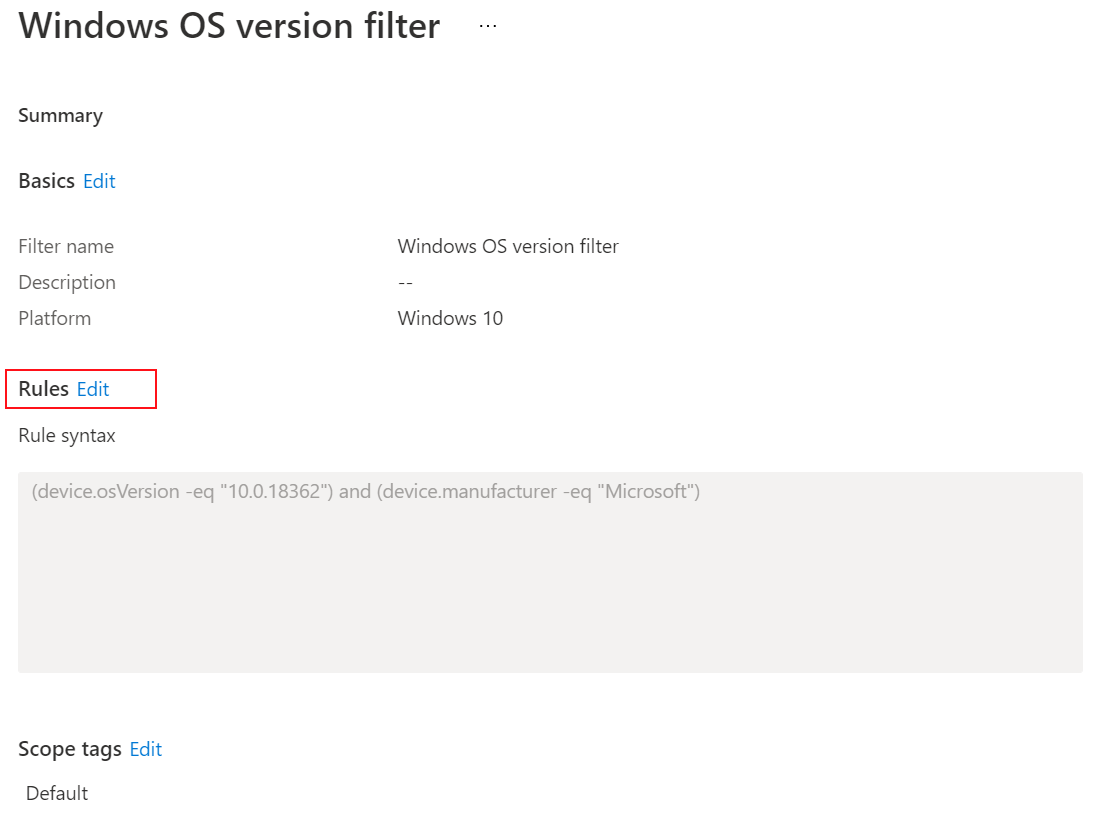Image resolution: width=1102 pixels, height=825 pixels.
Task: Select the rule syntax text box
Action: [x=550, y=570]
